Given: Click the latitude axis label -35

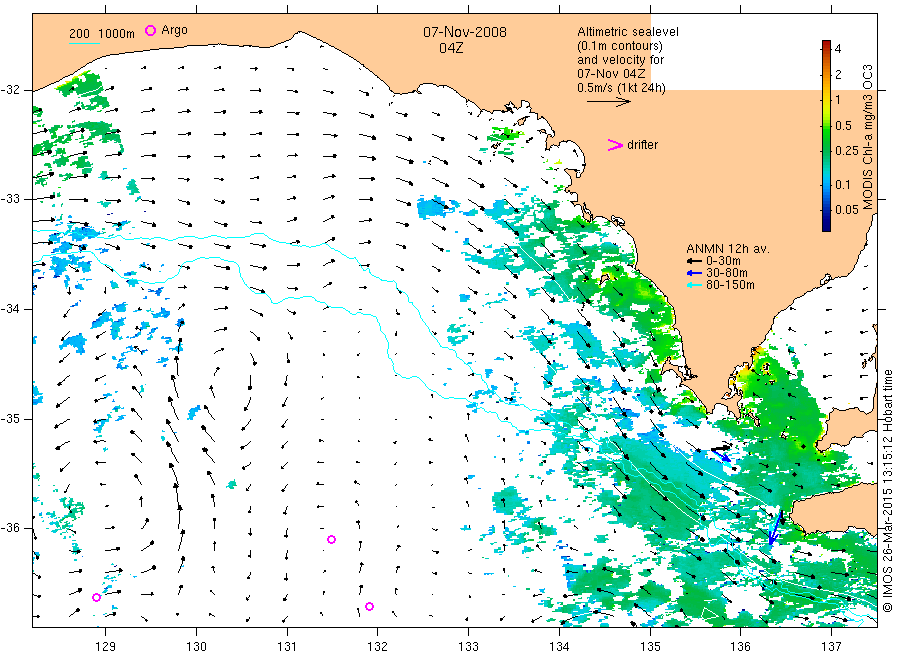Looking at the screenshot, I should [10, 418].
